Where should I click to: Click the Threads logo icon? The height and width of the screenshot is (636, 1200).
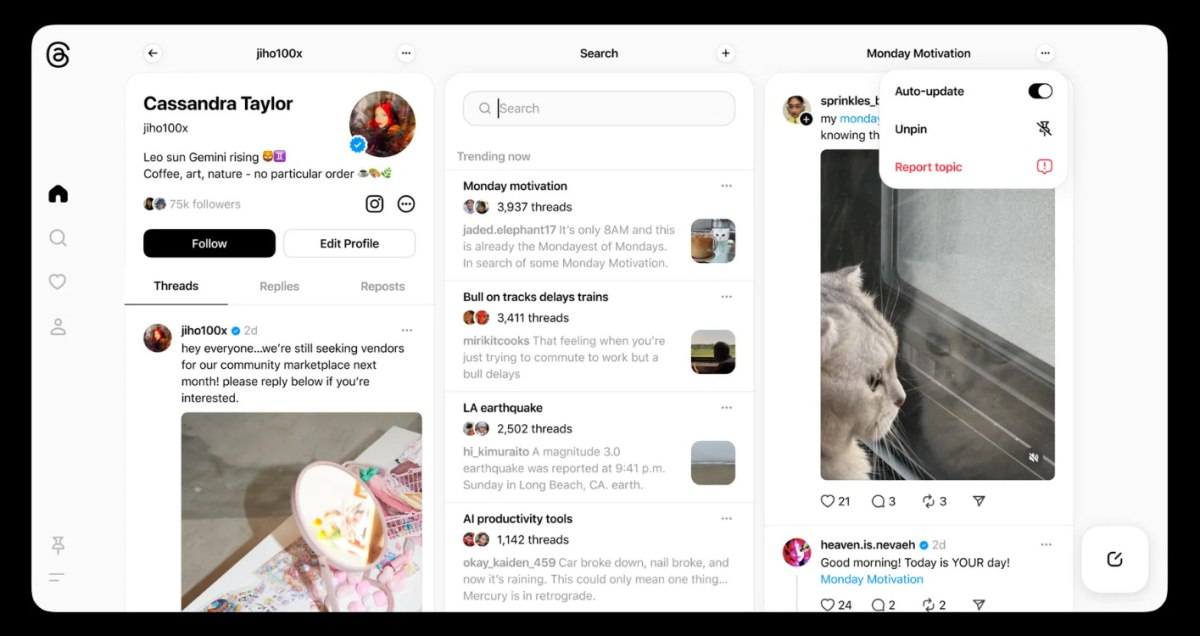click(x=58, y=55)
